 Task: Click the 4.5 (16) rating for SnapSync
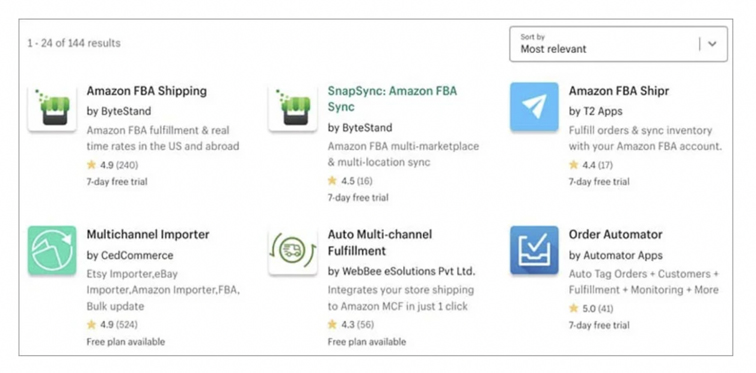click(x=350, y=181)
